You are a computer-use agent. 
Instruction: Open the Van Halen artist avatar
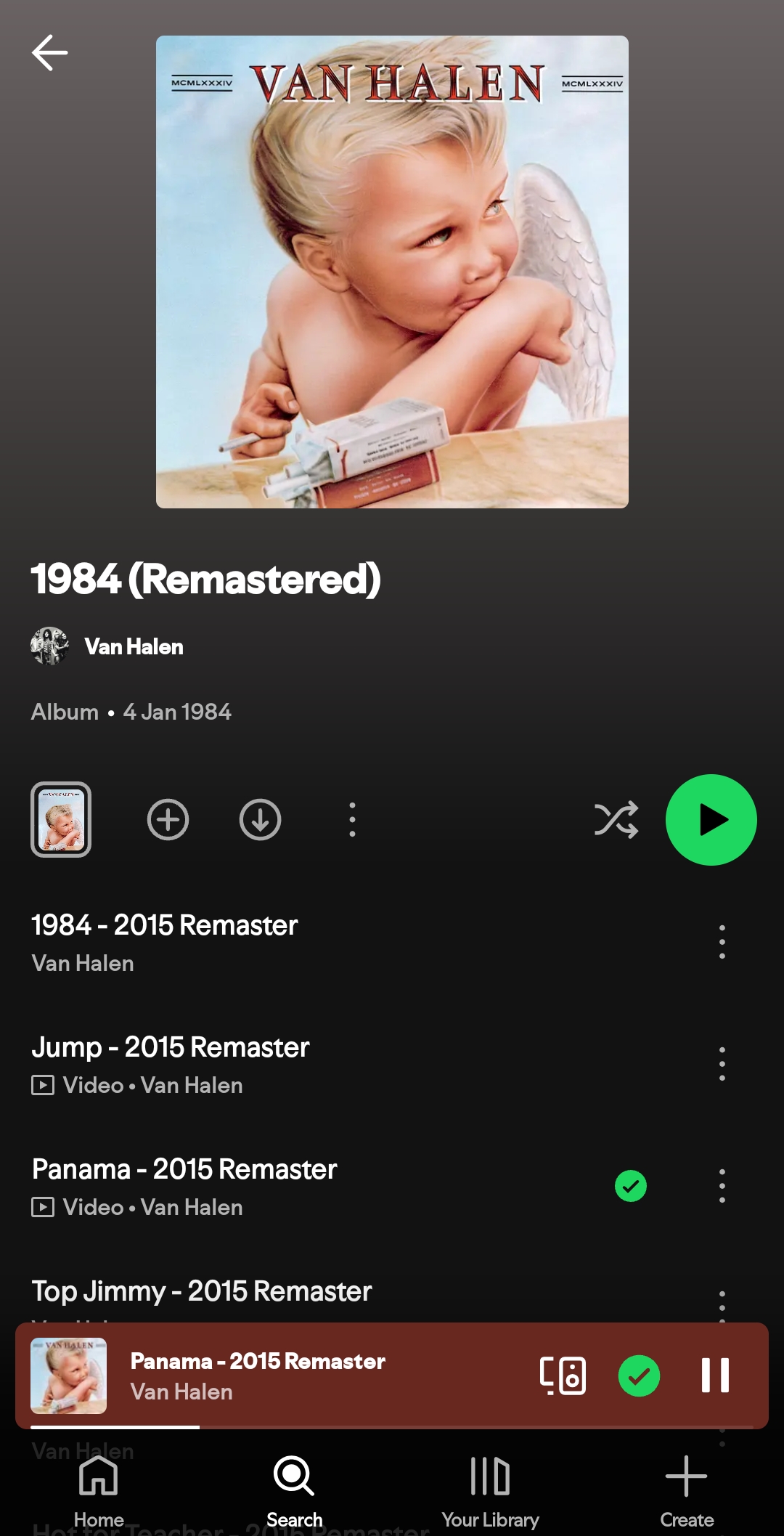(49, 646)
